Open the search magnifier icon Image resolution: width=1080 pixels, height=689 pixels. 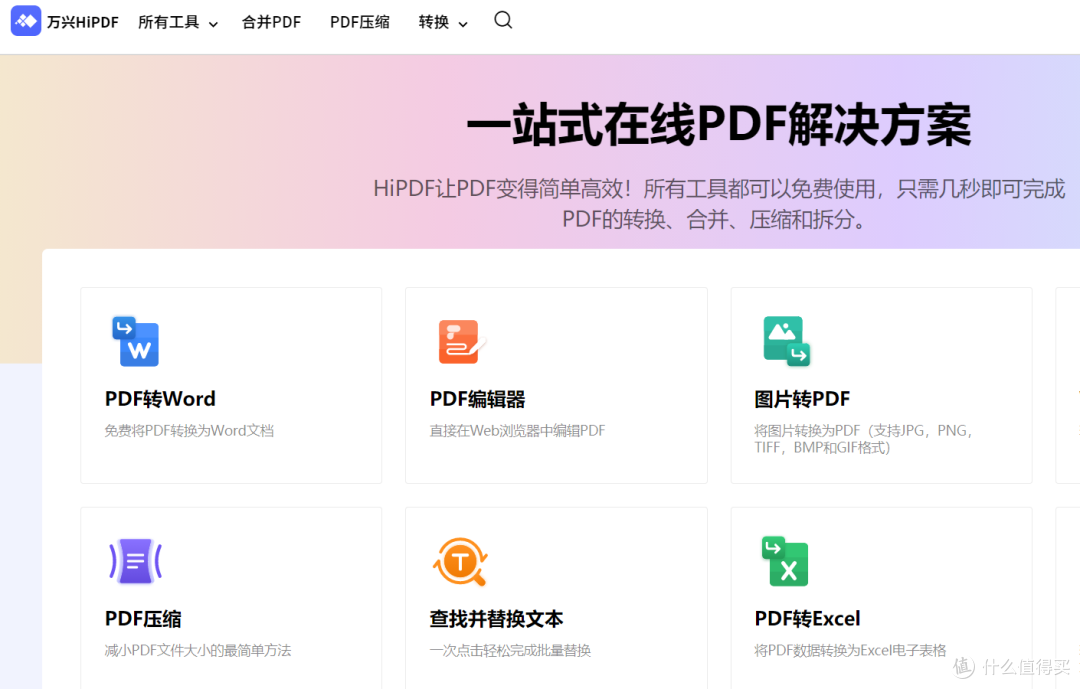click(503, 20)
